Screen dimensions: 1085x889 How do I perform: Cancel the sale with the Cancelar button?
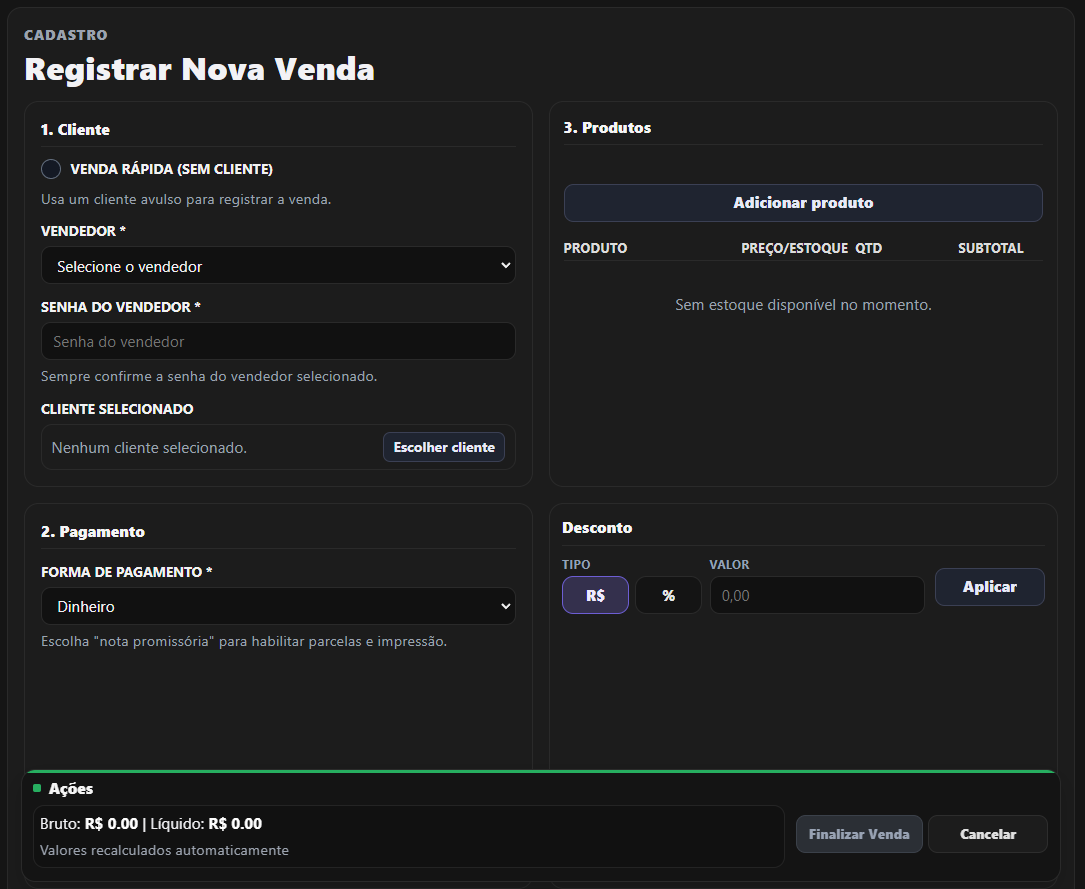(987, 834)
